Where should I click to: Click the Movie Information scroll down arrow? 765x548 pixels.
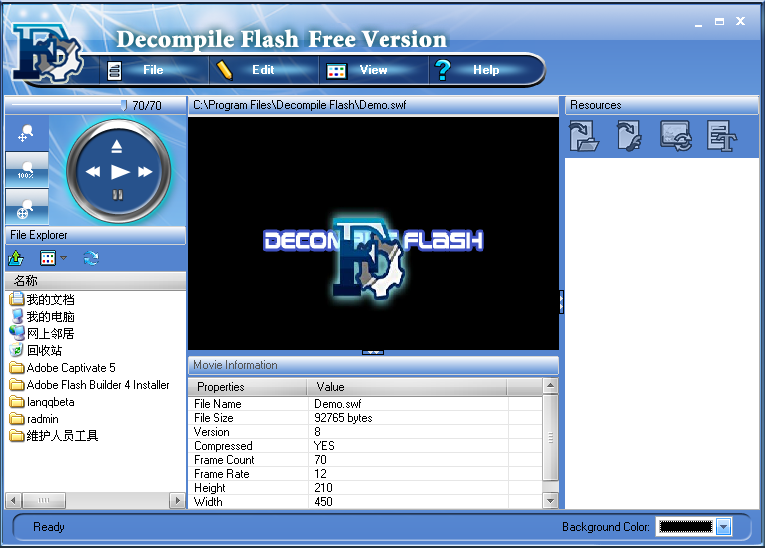(x=550, y=501)
